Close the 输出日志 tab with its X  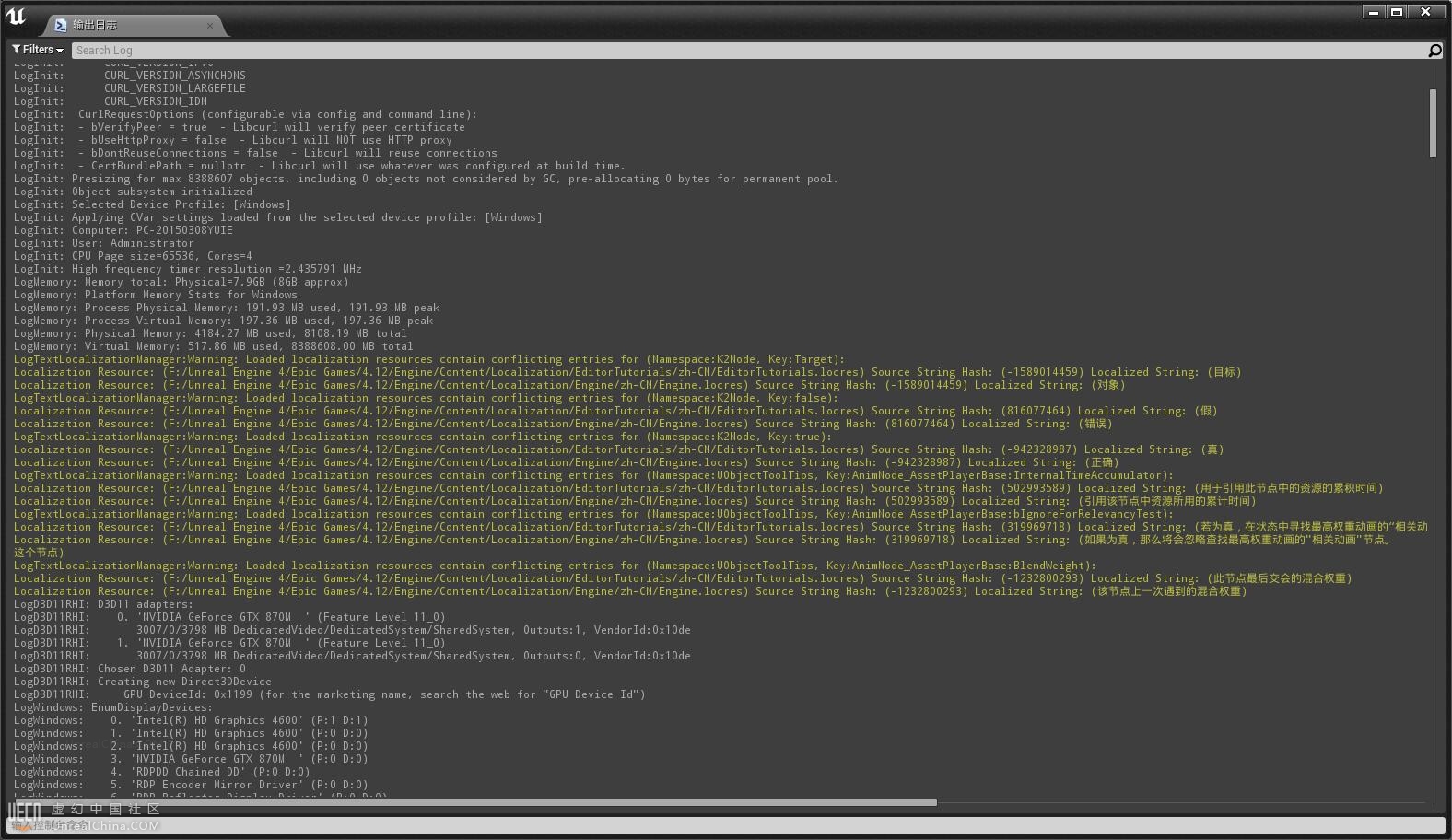210,26
